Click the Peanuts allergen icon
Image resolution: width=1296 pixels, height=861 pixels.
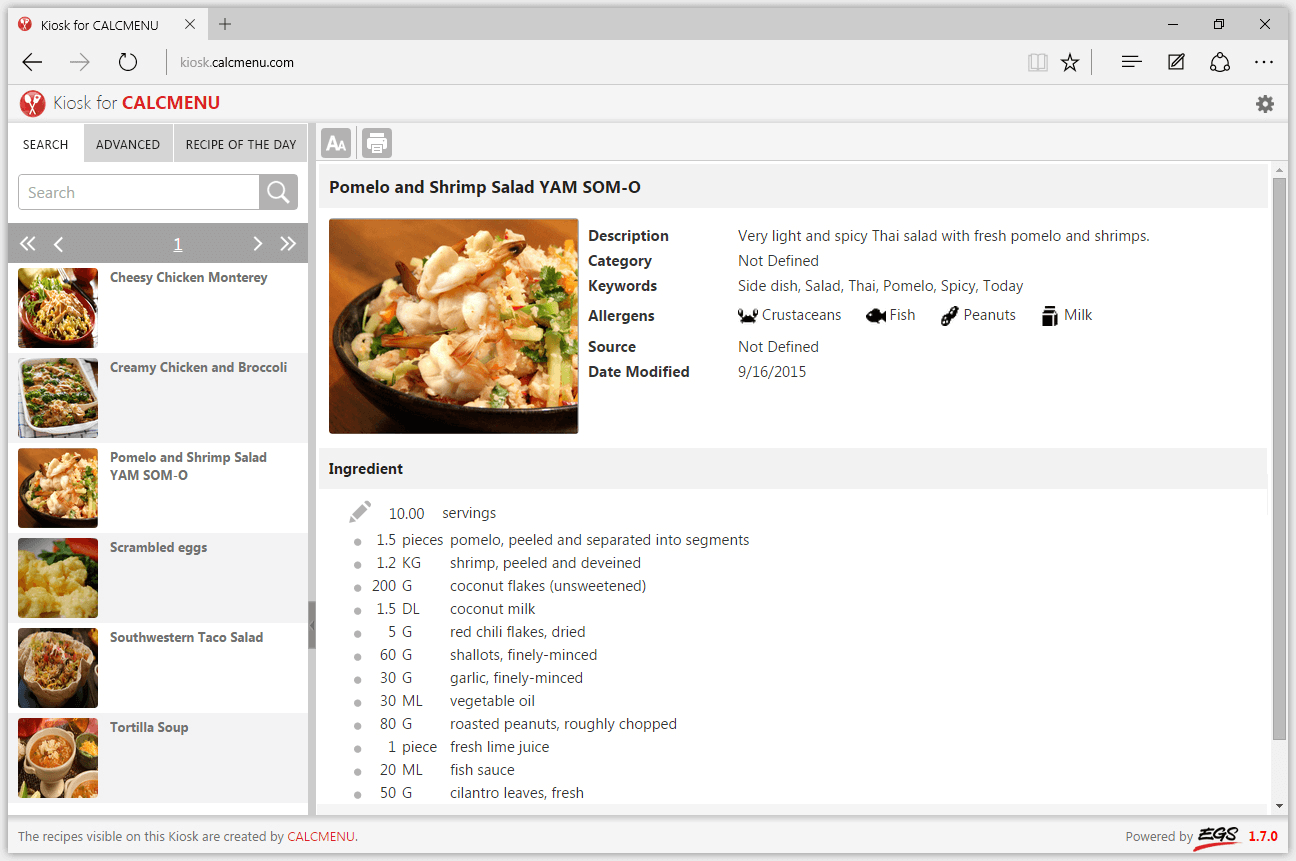948,314
